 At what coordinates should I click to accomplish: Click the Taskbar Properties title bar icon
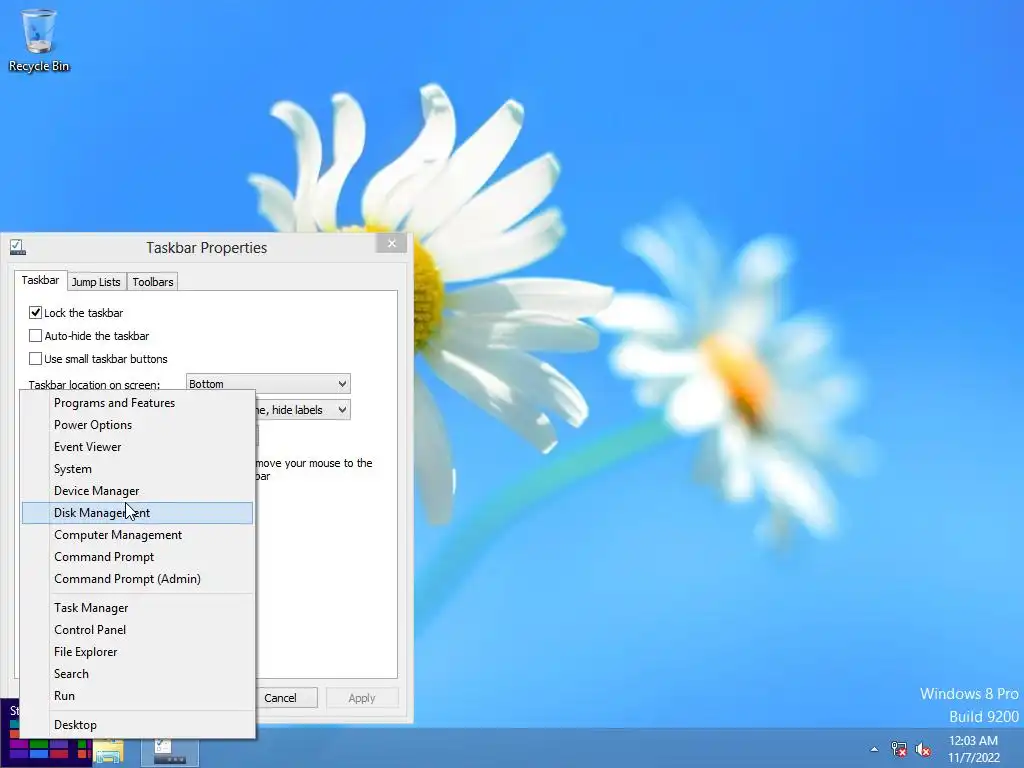(x=18, y=247)
